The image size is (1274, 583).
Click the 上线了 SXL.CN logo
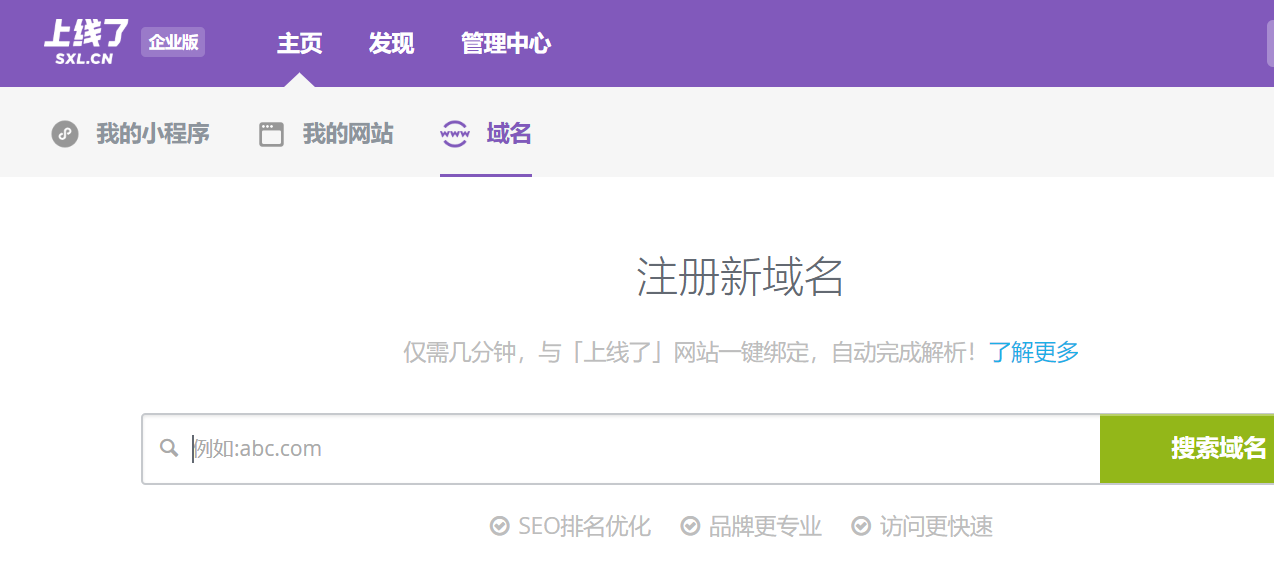(83, 42)
